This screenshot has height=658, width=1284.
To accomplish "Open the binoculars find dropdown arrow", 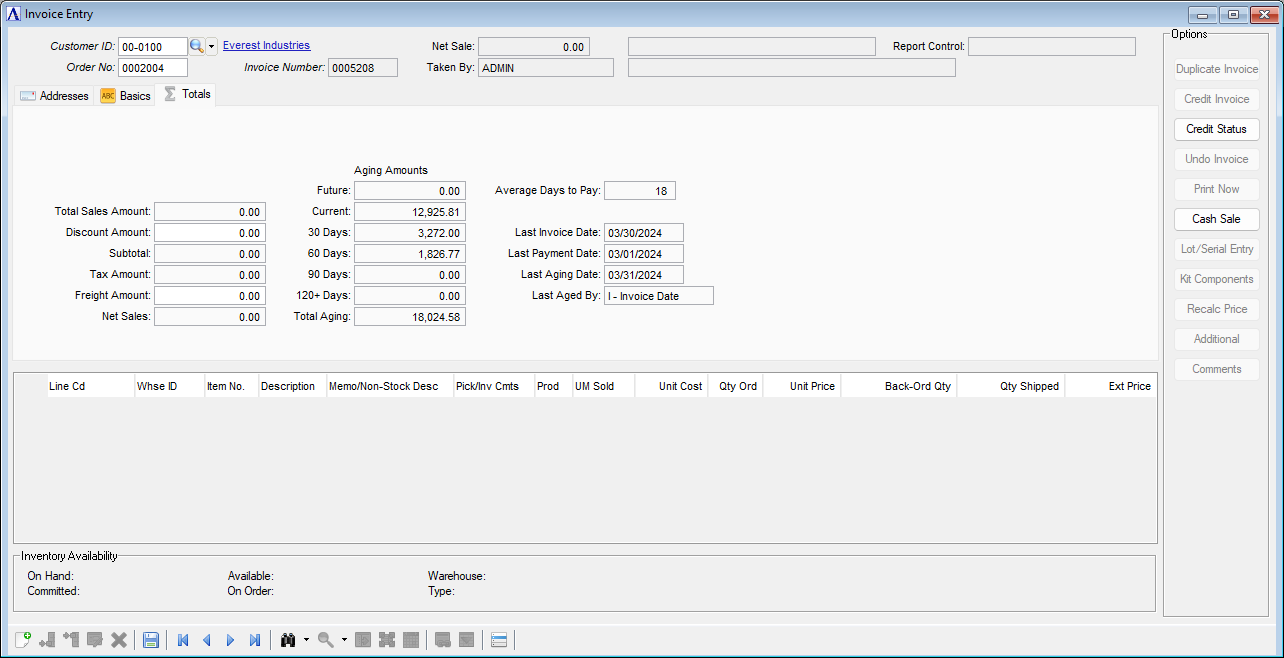I will [305, 640].
